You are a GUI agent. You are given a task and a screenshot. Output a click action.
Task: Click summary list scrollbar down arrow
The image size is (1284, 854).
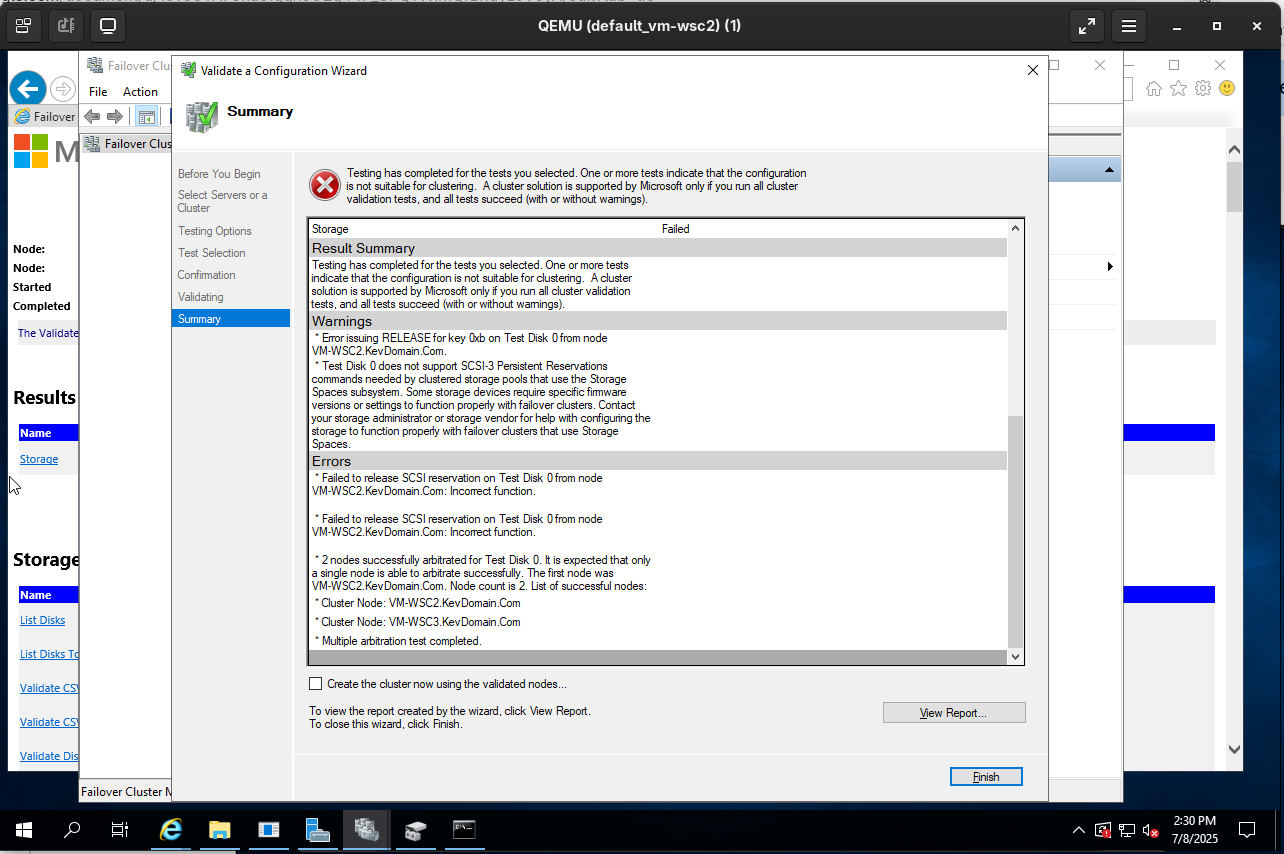[x=1016, y=657]
